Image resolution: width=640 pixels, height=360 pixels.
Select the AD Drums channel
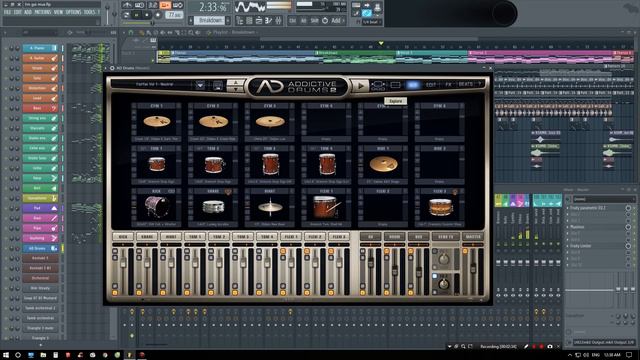click(40, 248)
